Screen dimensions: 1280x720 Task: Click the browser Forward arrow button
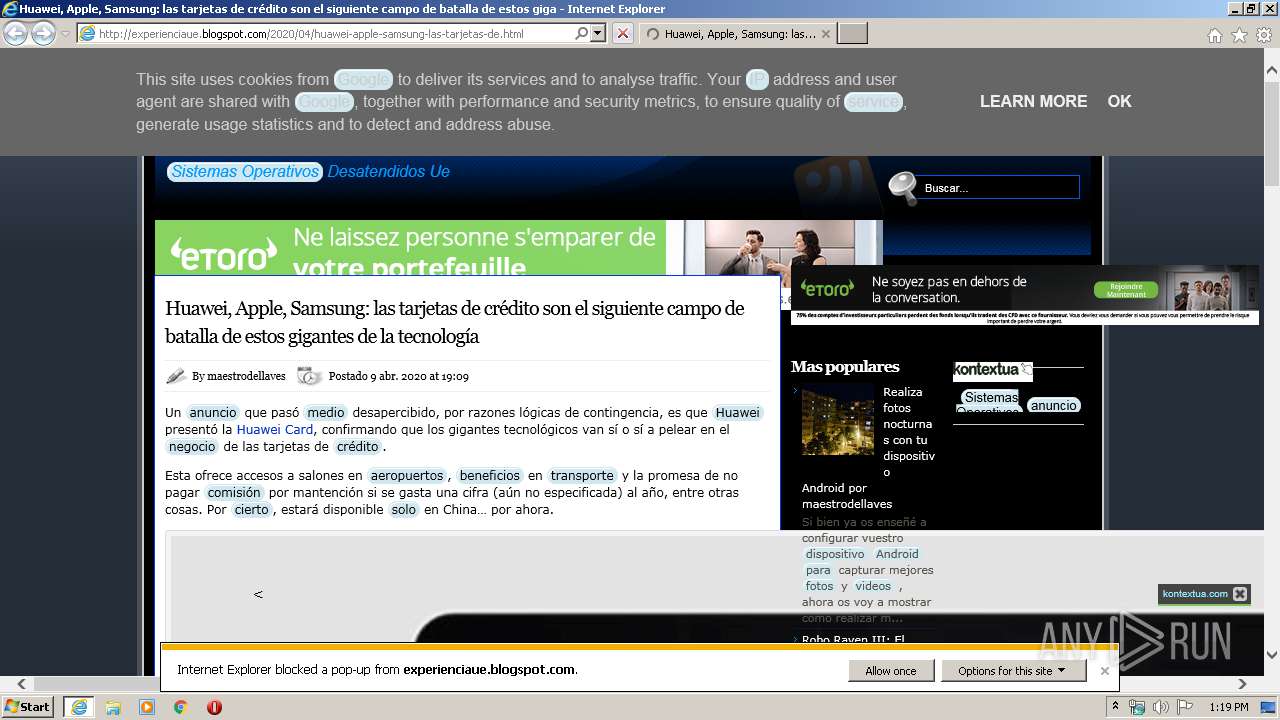pos(43,33)
